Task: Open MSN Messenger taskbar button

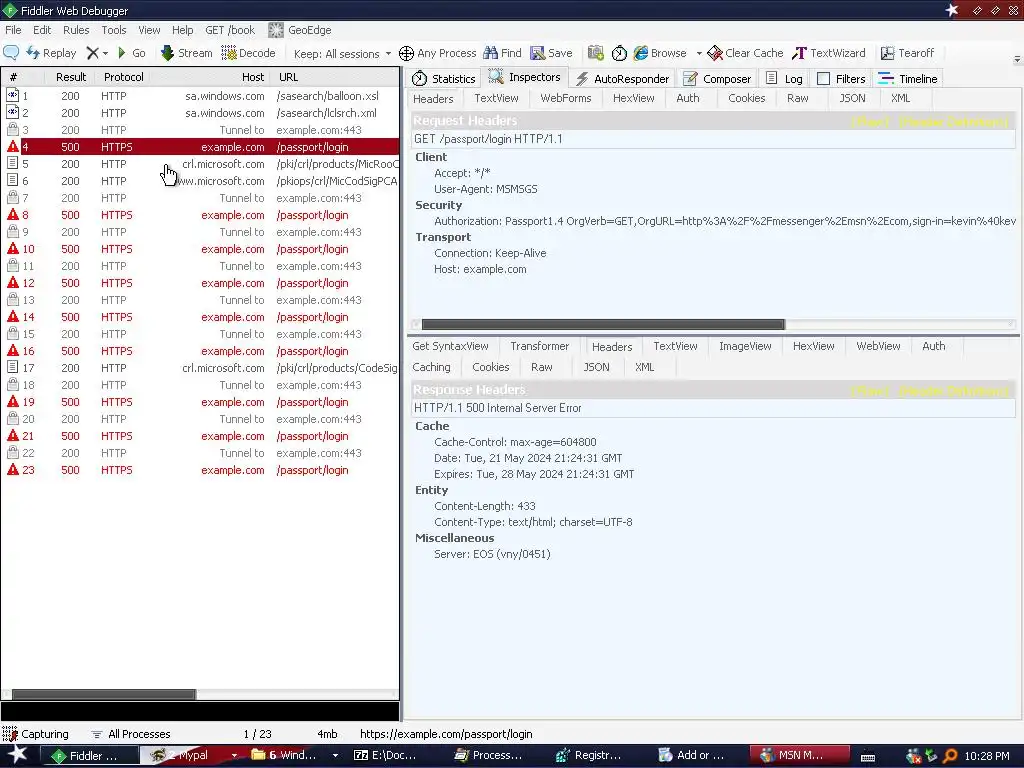Action: tap(799, 756)
